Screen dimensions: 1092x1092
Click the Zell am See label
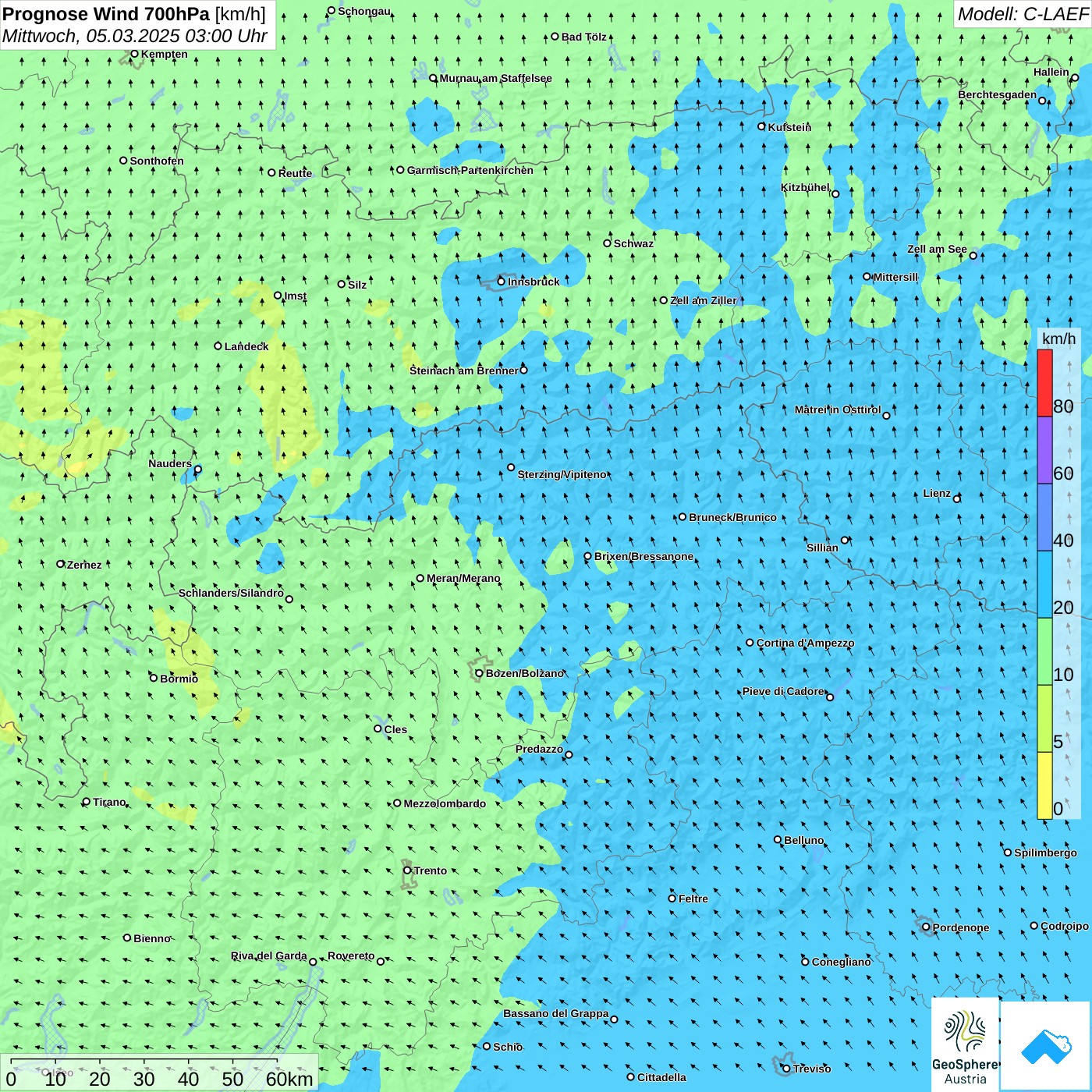[x=937, y=250]
